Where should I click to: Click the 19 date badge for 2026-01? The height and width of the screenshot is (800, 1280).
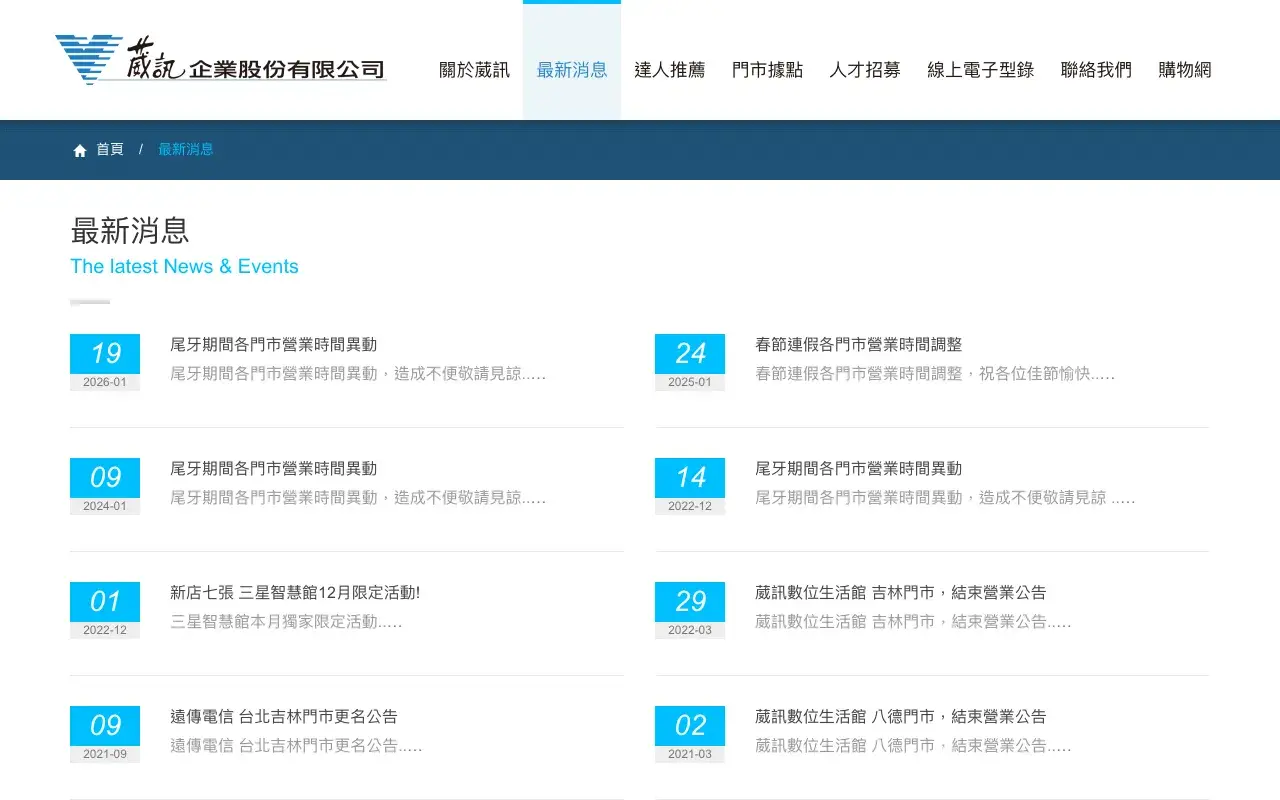pyautogui.click(x=105, y=354)
